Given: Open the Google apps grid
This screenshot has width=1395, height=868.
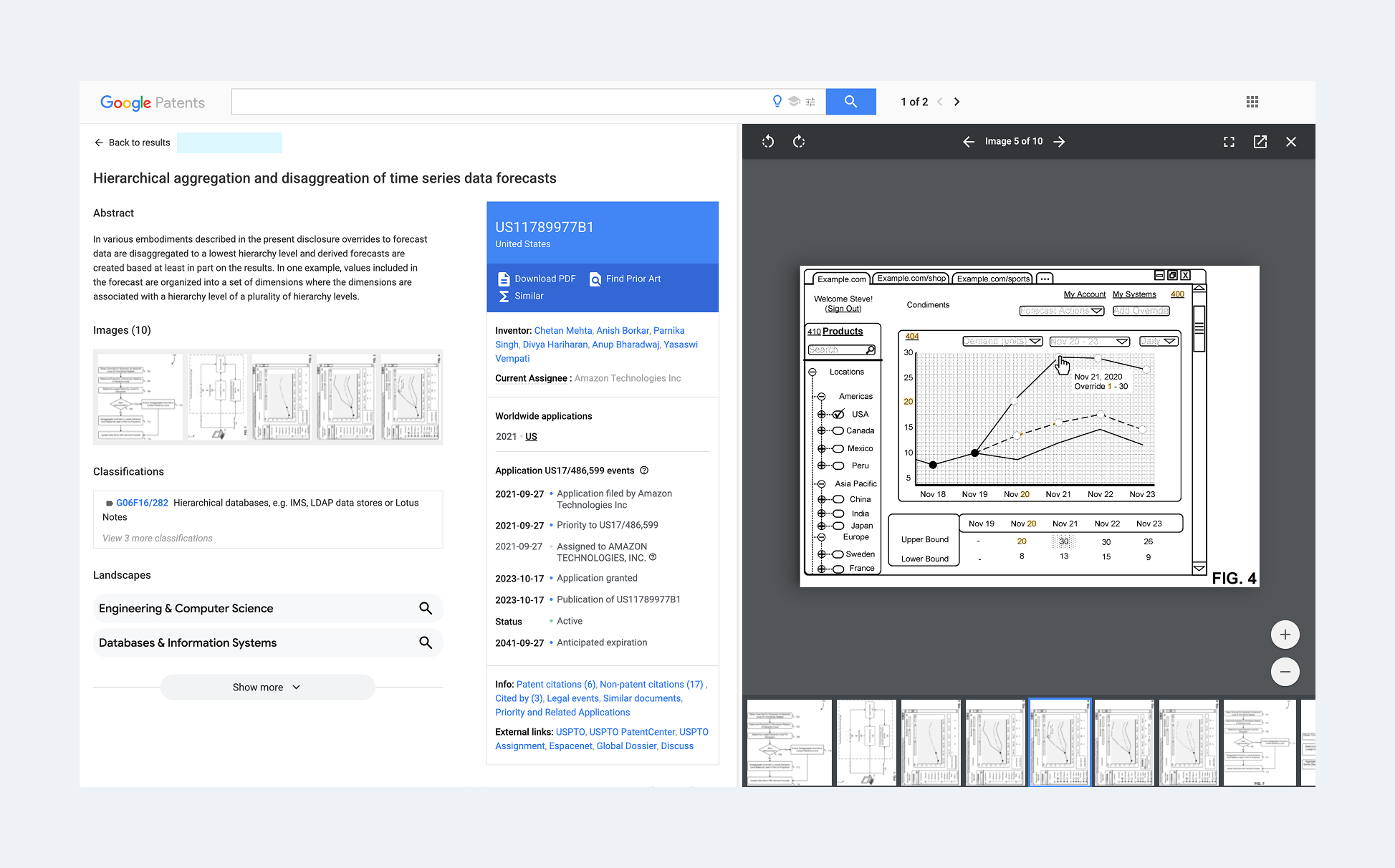Looking at the screenshot, I should 1252,102.
